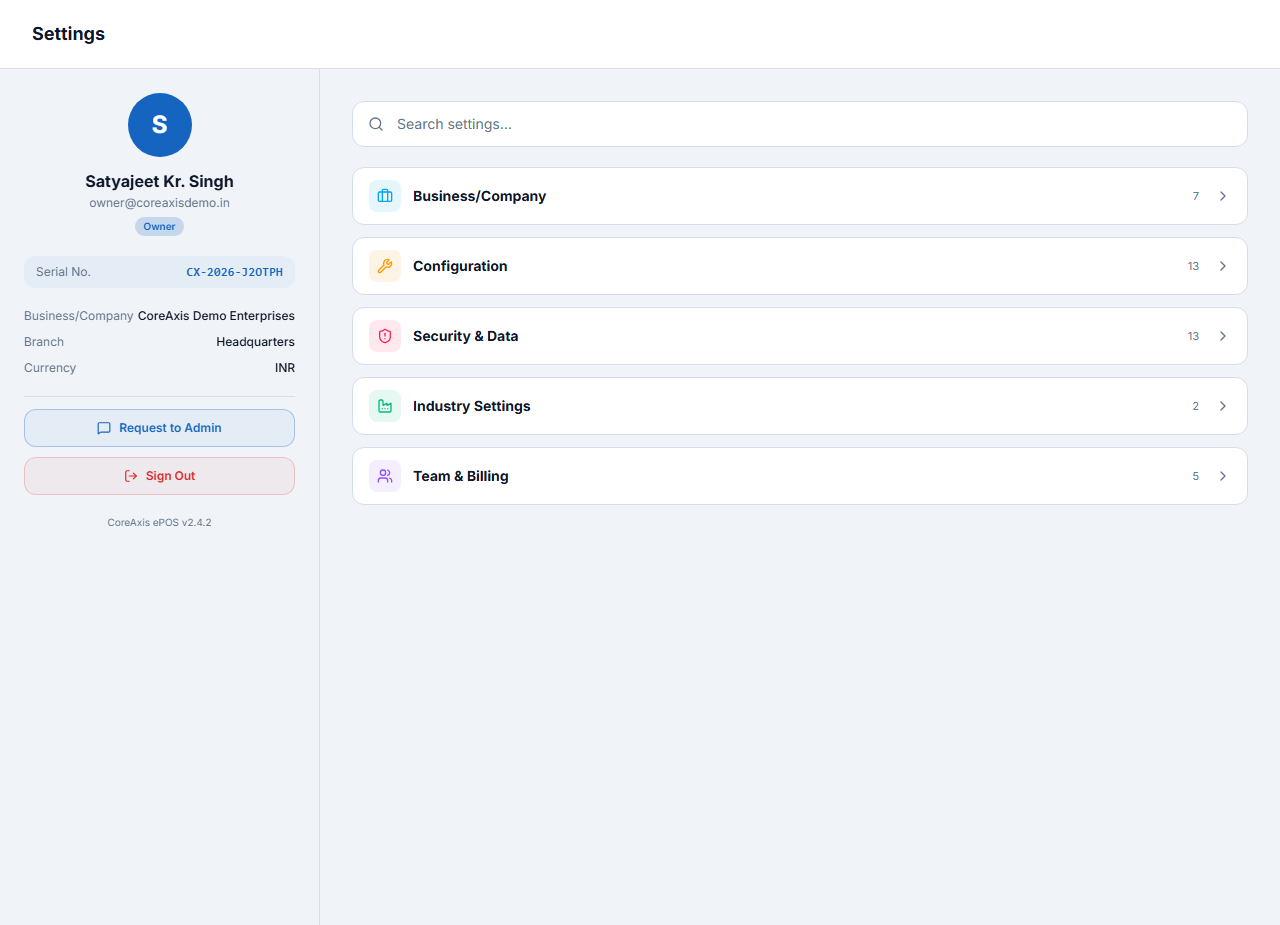Click the CoreAxis ePOS v2.4.2 version text
The height and width of the screenshot is (925, 1280).
coord(159,522)
